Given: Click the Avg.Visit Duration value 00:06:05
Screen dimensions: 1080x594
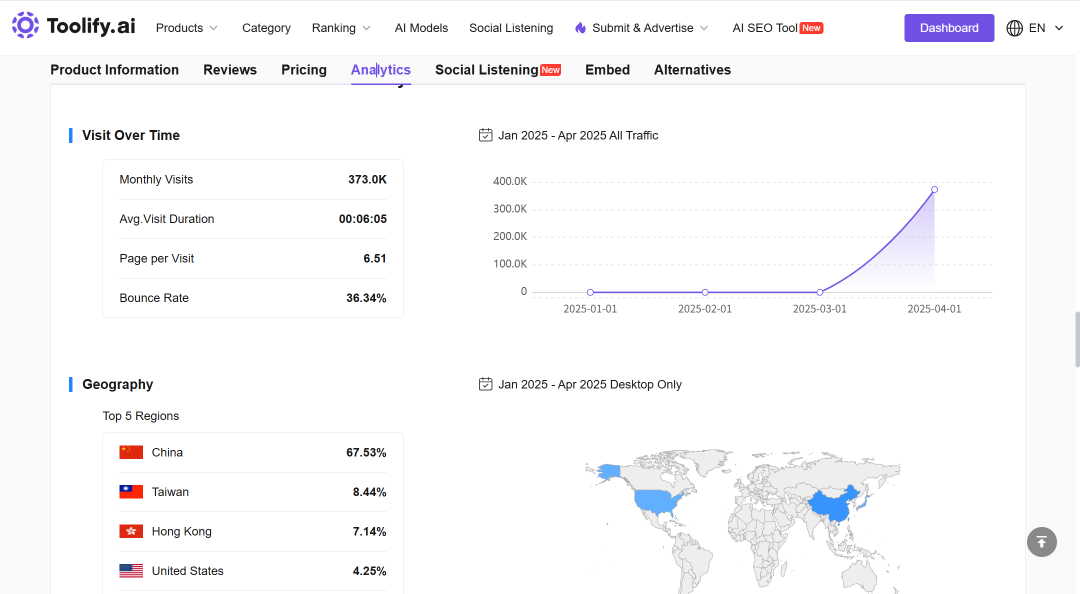Looking at the screenshot, I should pyautogui.click(x=362, y=219).
